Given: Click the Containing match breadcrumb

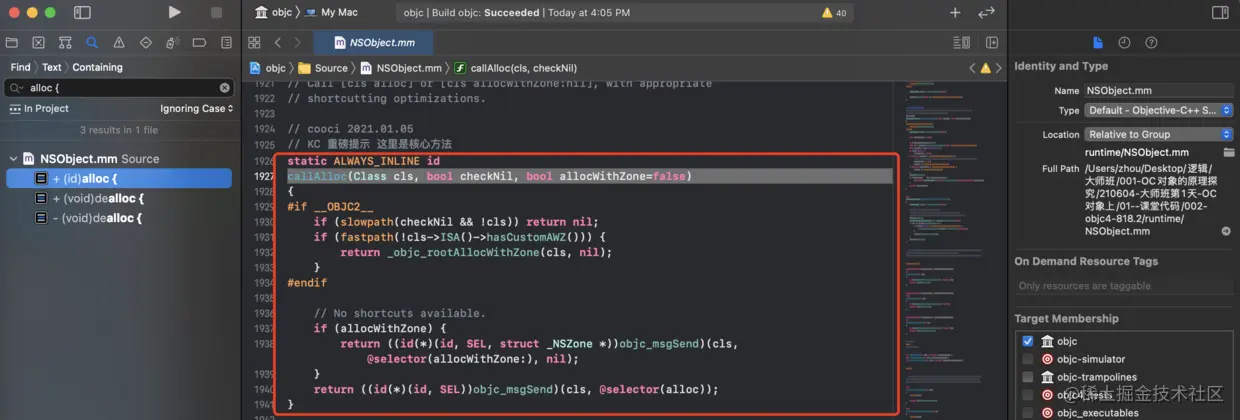Looking at the screenshot, I should pyautogui.click(x=97, y=67).
